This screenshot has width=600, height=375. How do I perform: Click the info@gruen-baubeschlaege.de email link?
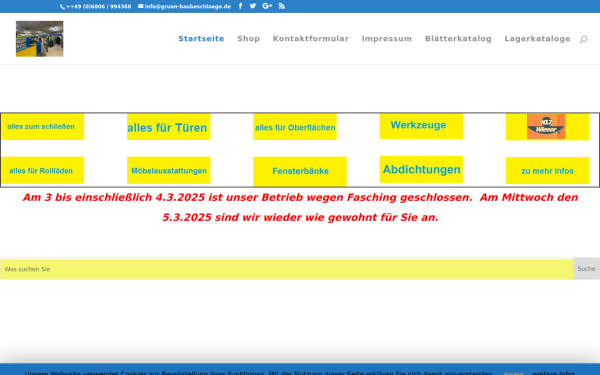coord(184,7)
